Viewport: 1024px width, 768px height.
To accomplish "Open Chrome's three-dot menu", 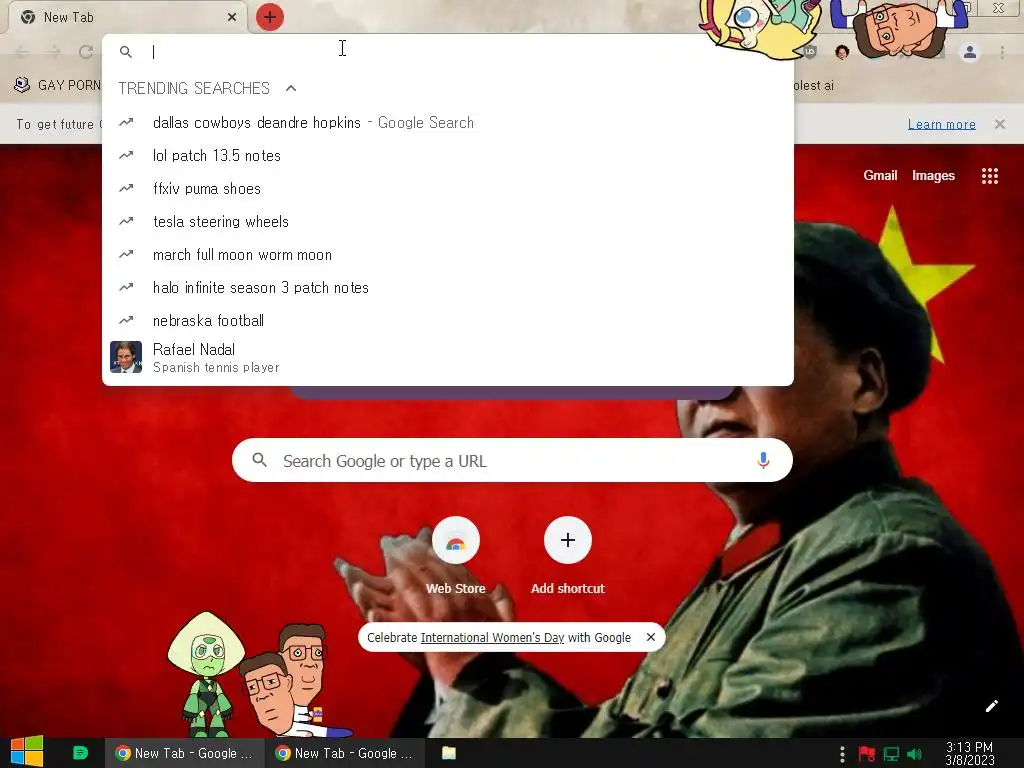I will point(1002,52).
